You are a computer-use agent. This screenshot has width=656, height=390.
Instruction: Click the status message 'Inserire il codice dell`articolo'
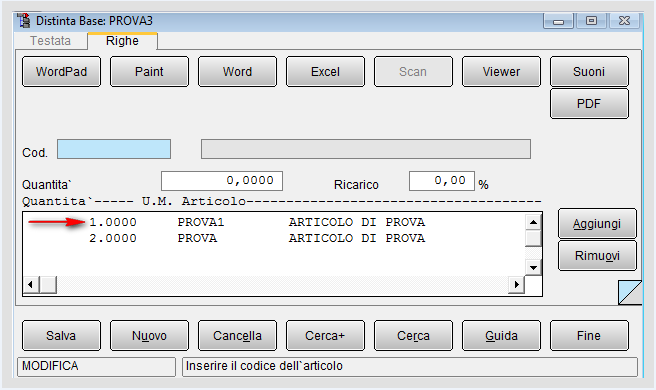pos(410,367)
